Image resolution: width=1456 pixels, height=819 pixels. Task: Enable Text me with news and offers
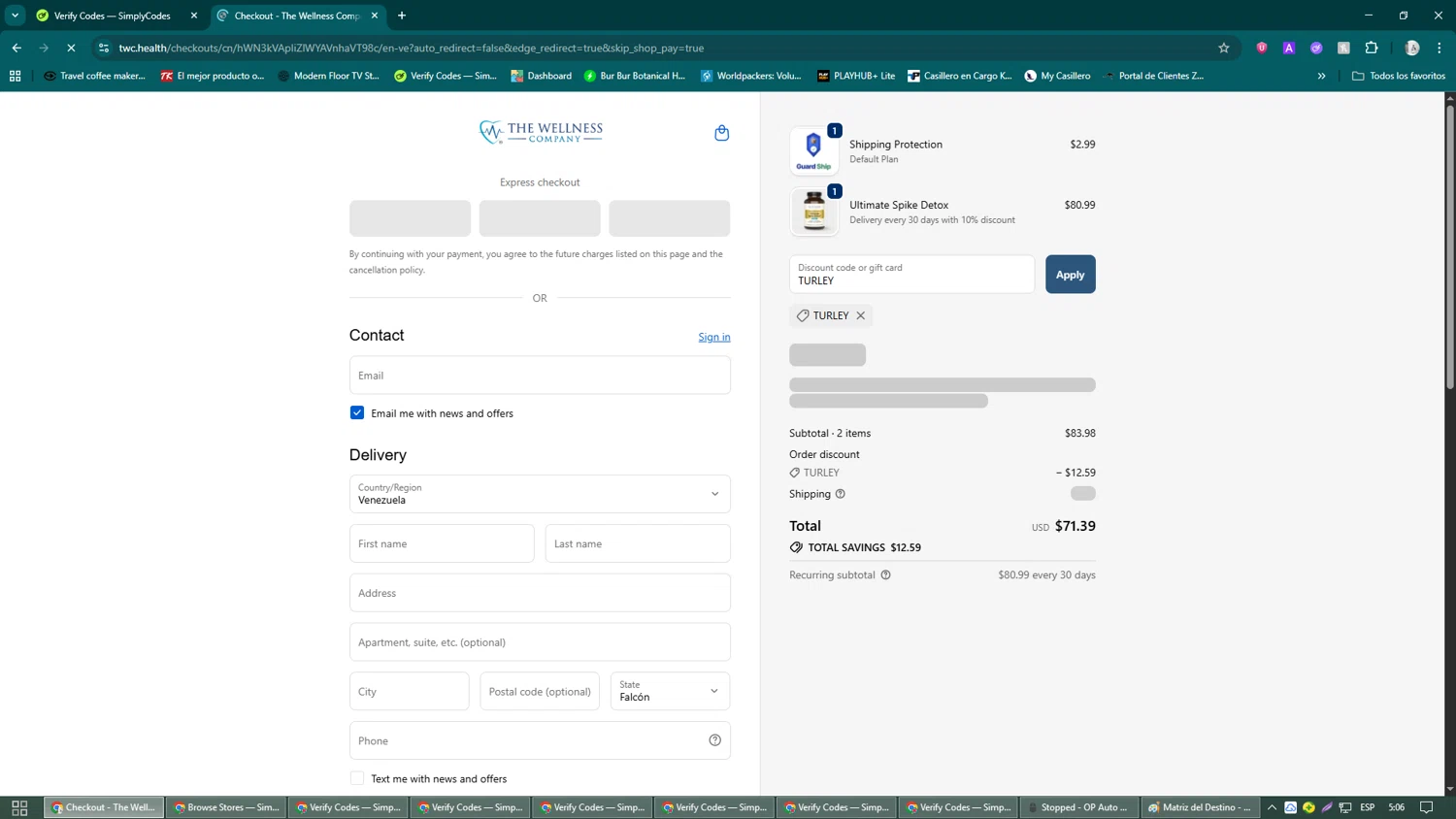click(357, 778)
